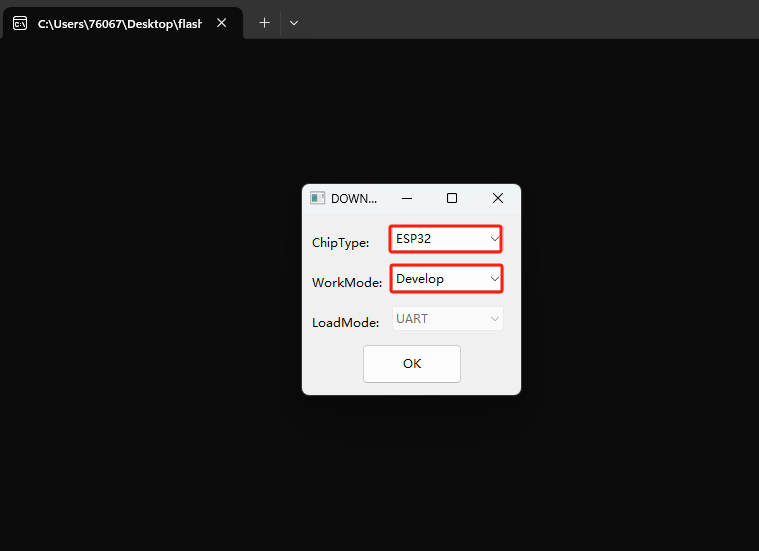The width and height of the screenshot is (759, 551).
Task: Click the ChipType label
Action: 340,242
